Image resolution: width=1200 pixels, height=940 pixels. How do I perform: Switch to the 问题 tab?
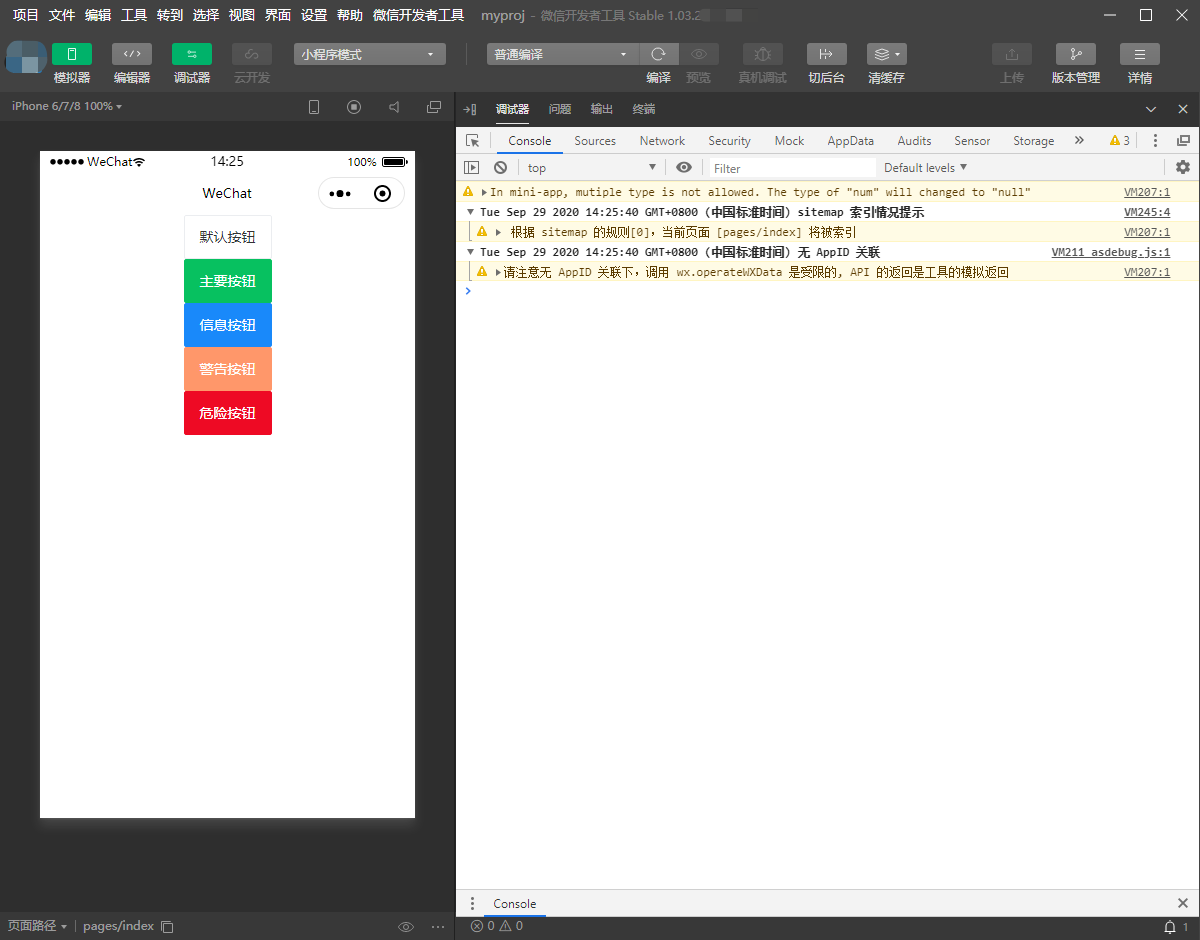[560, 109]
